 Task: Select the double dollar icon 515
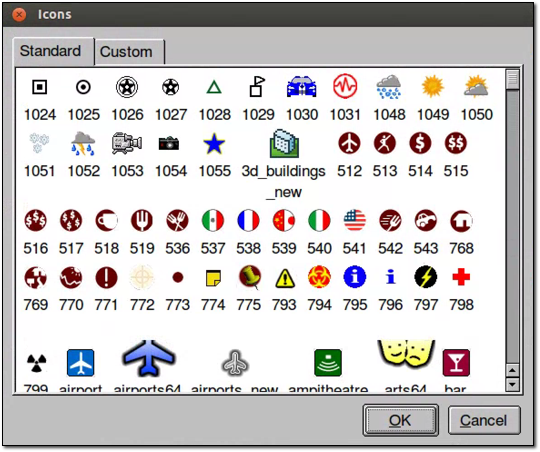456,143
